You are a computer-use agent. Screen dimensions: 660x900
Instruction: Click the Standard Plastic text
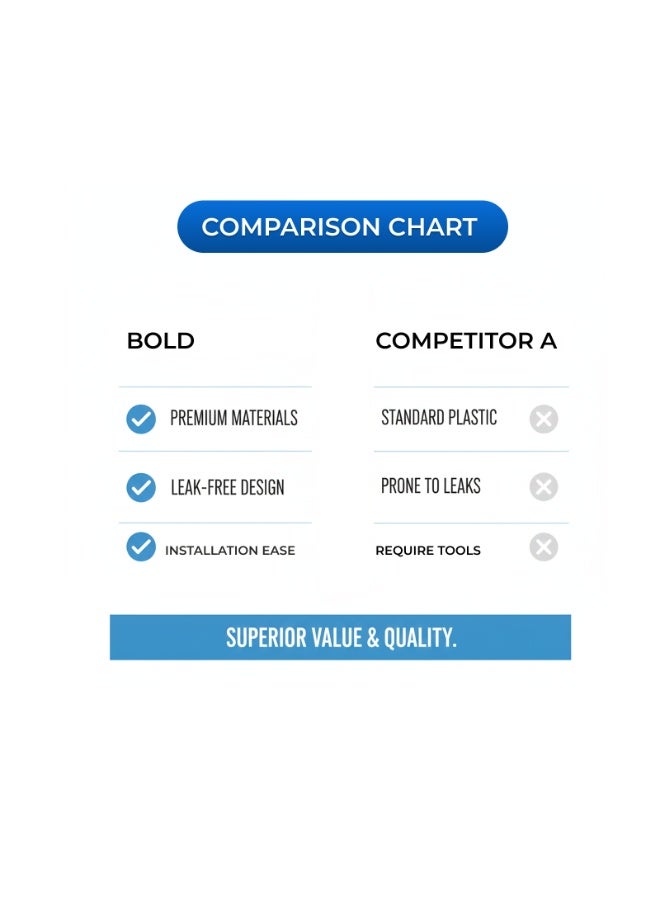pos(439,418)
